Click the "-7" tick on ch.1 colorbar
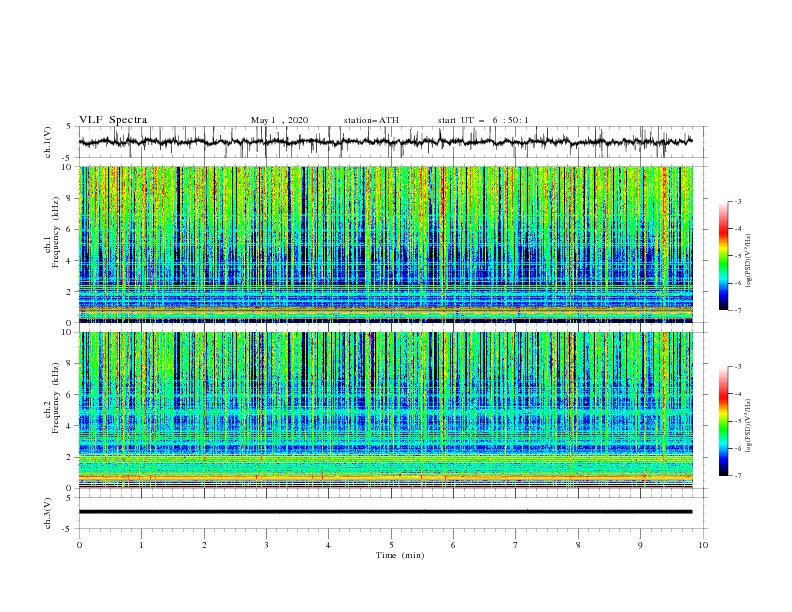Viewport: 792px width, 612px height. [737, 311]
